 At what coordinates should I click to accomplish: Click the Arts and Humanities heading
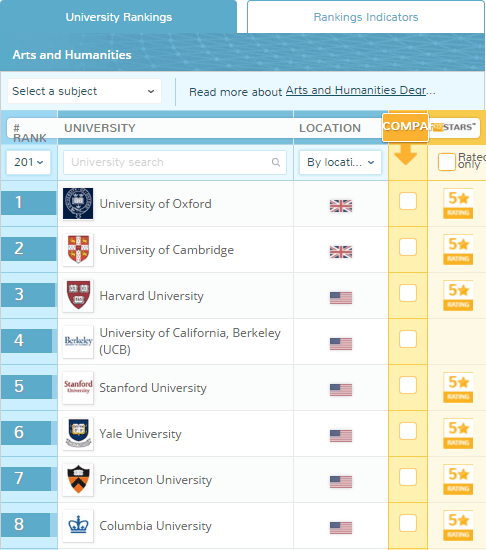pyautogui.click(x=72, y=55)
